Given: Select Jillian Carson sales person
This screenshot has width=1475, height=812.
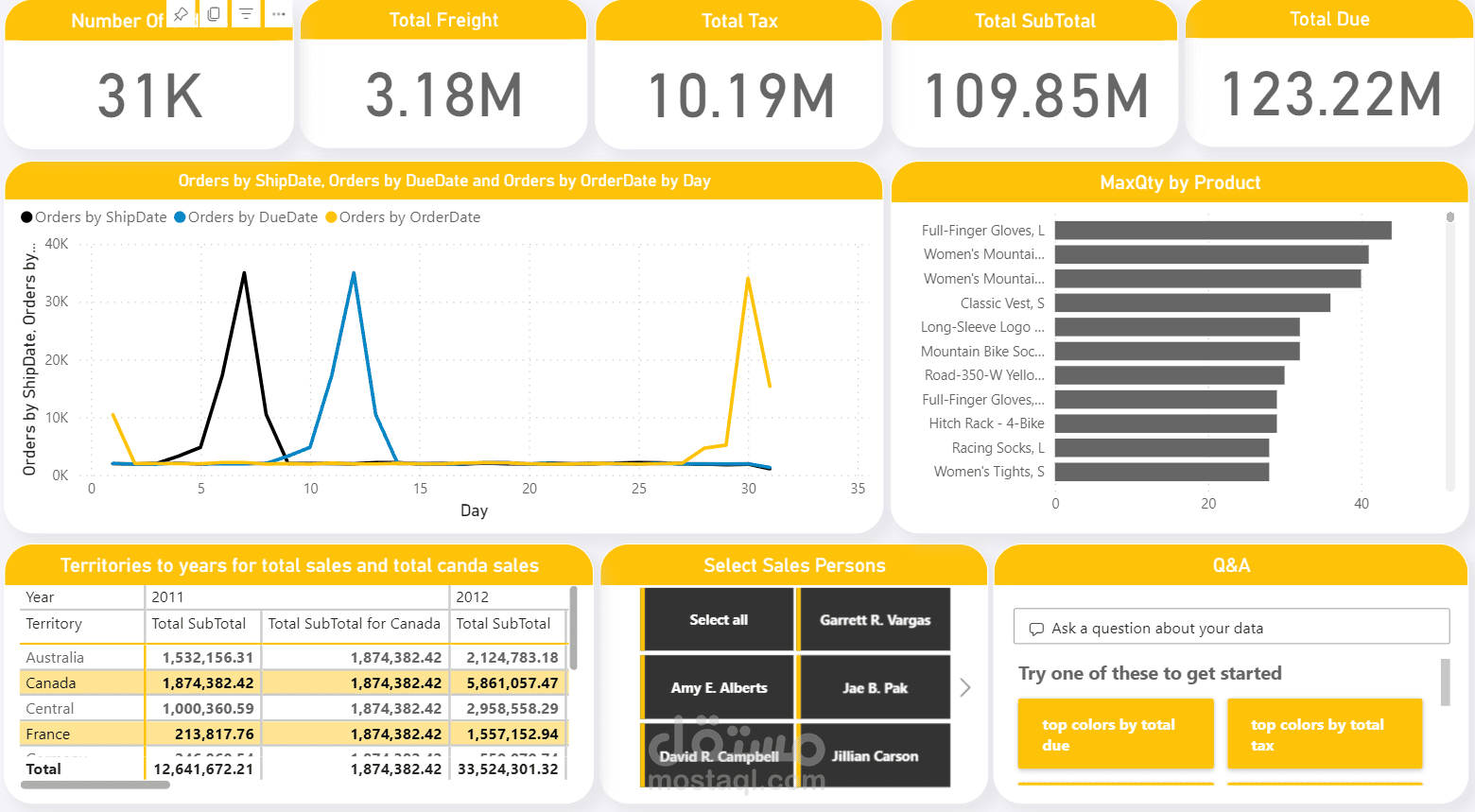Looking at the screenshot, I should pyautogui.click(x=874, y=755).
